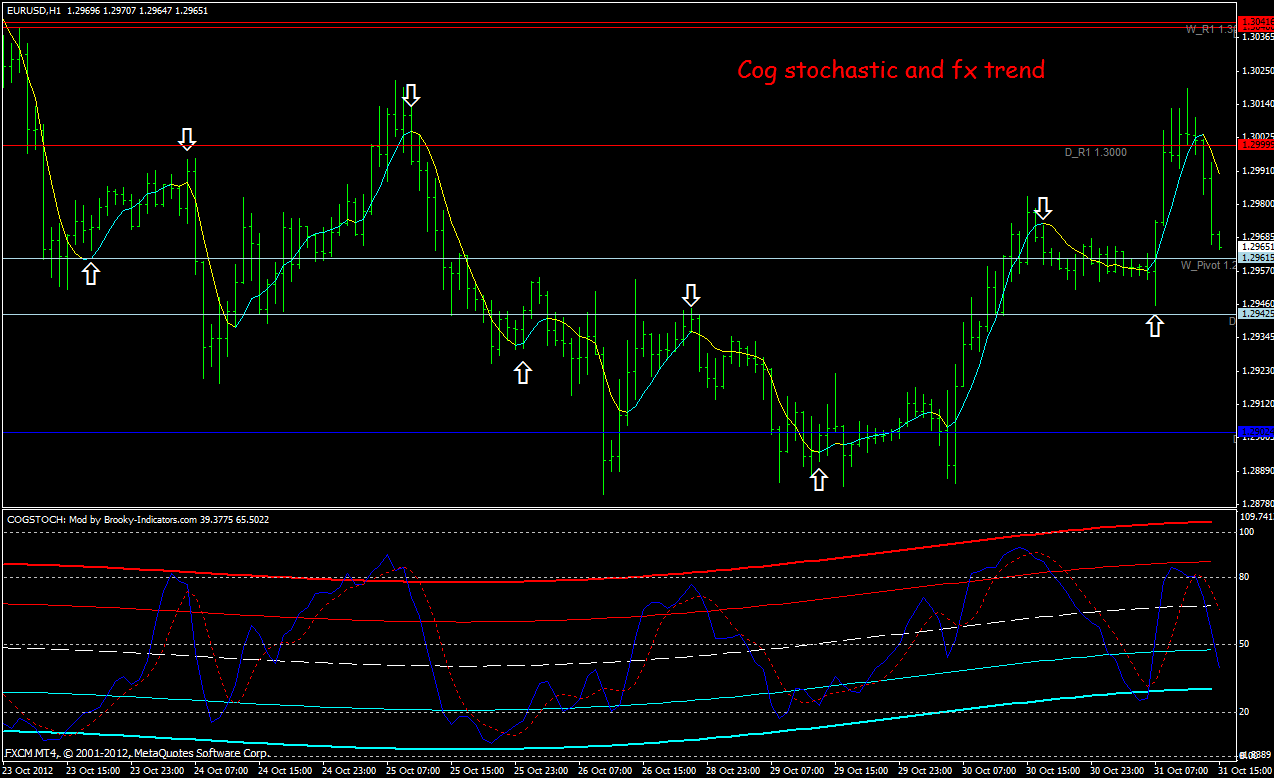This screenshot has width=1274, height=778.
Task: Click the 24 Oct 07:00 time label
Action: tap(222, 771)
